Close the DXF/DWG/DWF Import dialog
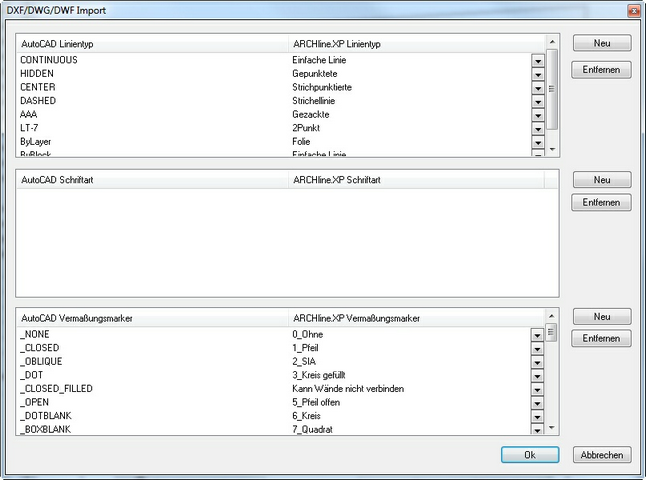Viewport: 646px width, 480px height. pyautogui.click(x=634, y=11)
